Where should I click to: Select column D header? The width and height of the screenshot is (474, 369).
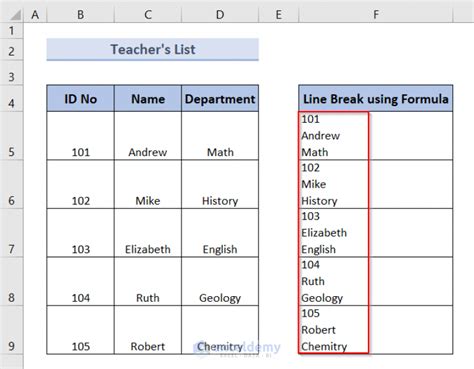click(x=220, y=15)
